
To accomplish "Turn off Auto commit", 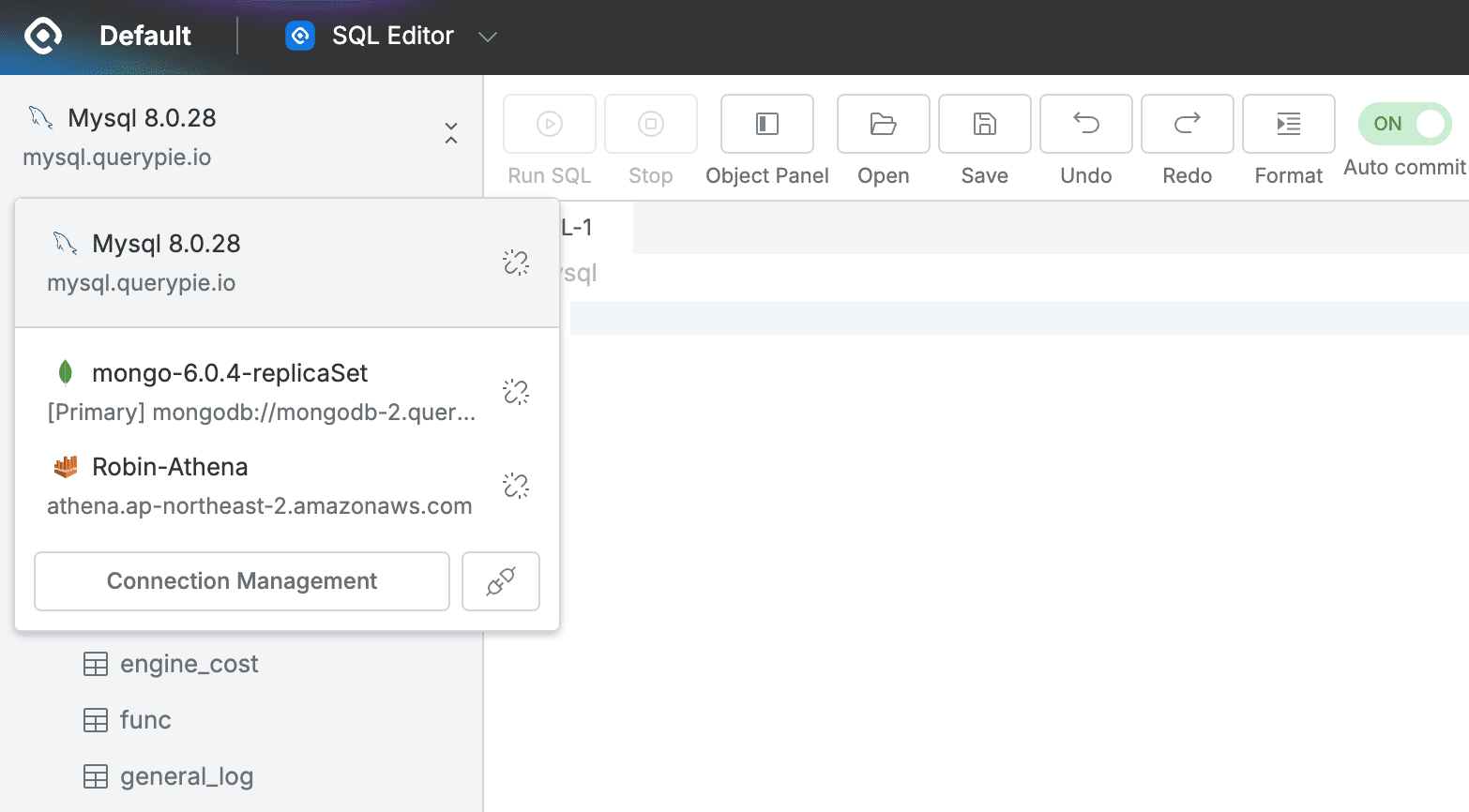I will point(1403,124).
